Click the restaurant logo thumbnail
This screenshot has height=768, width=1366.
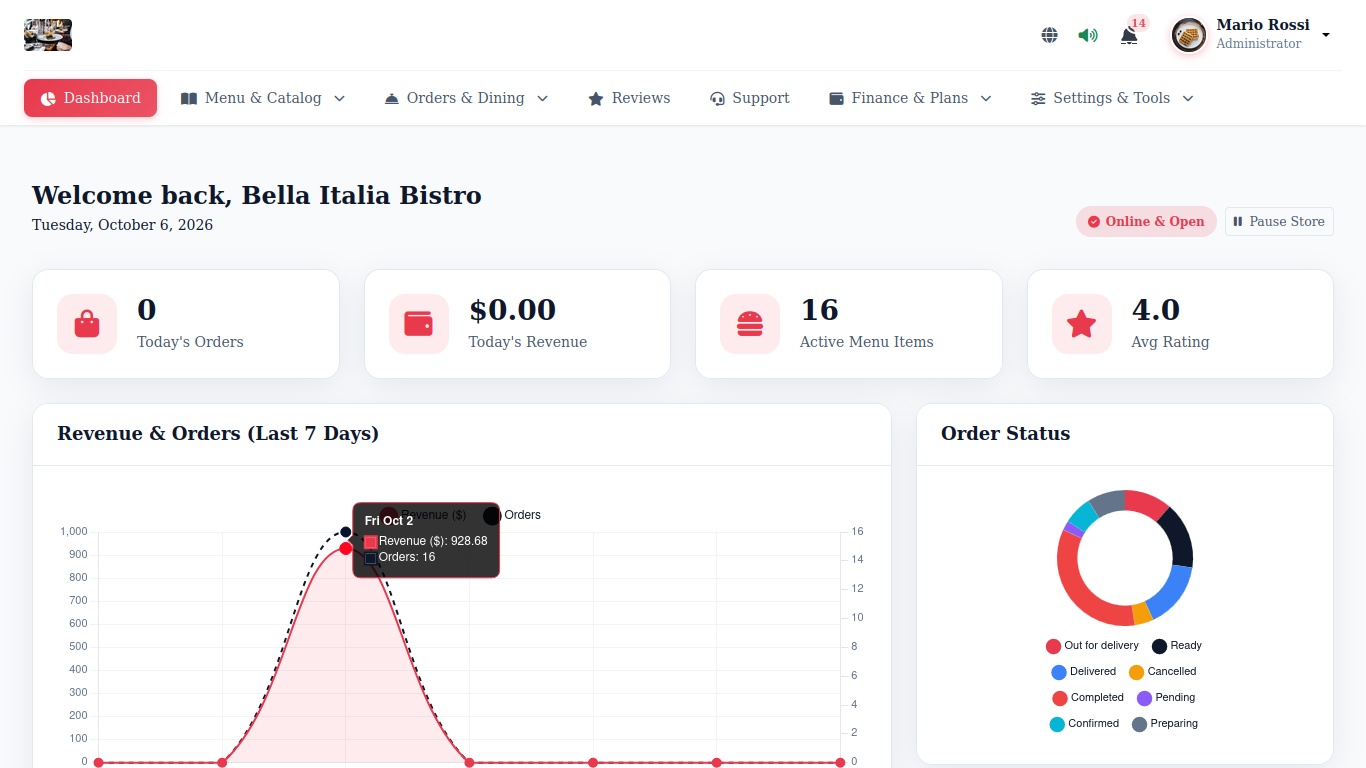48,35
